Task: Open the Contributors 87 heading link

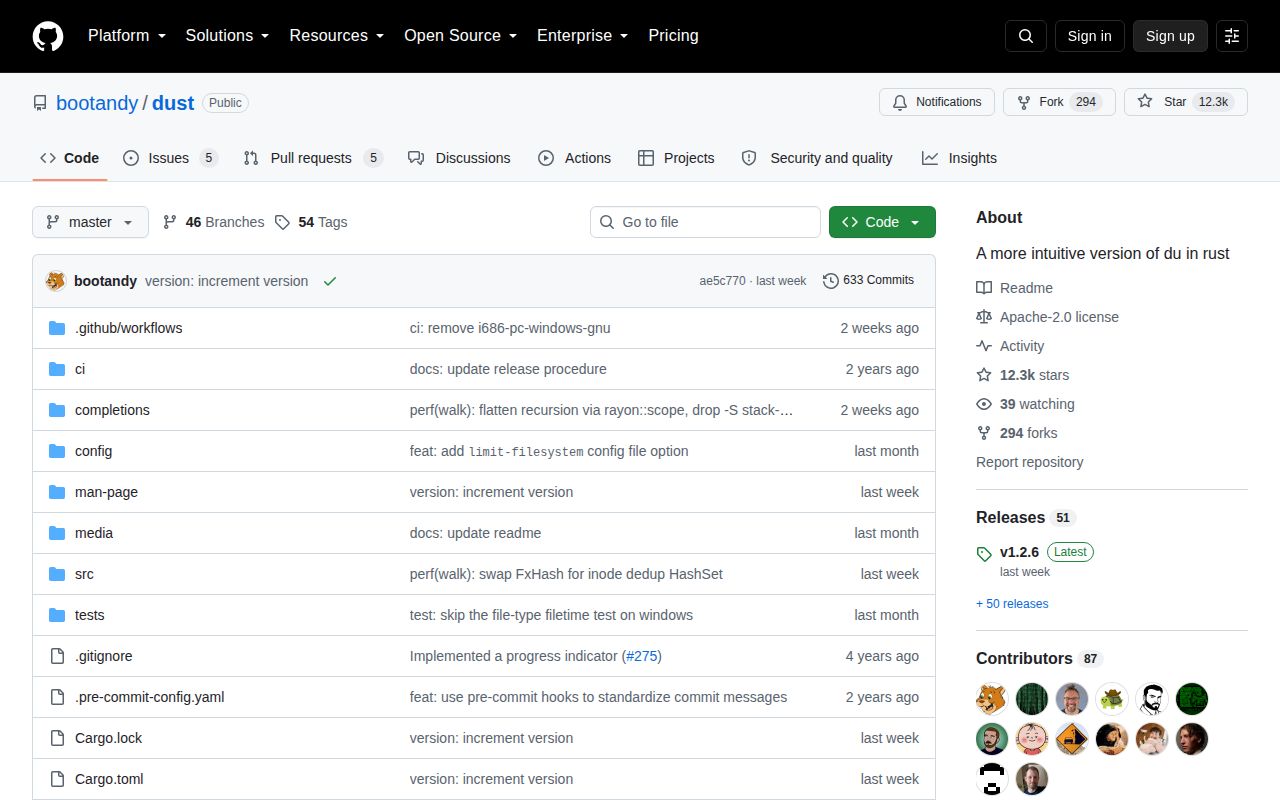Action: [x=1039, y=659]
